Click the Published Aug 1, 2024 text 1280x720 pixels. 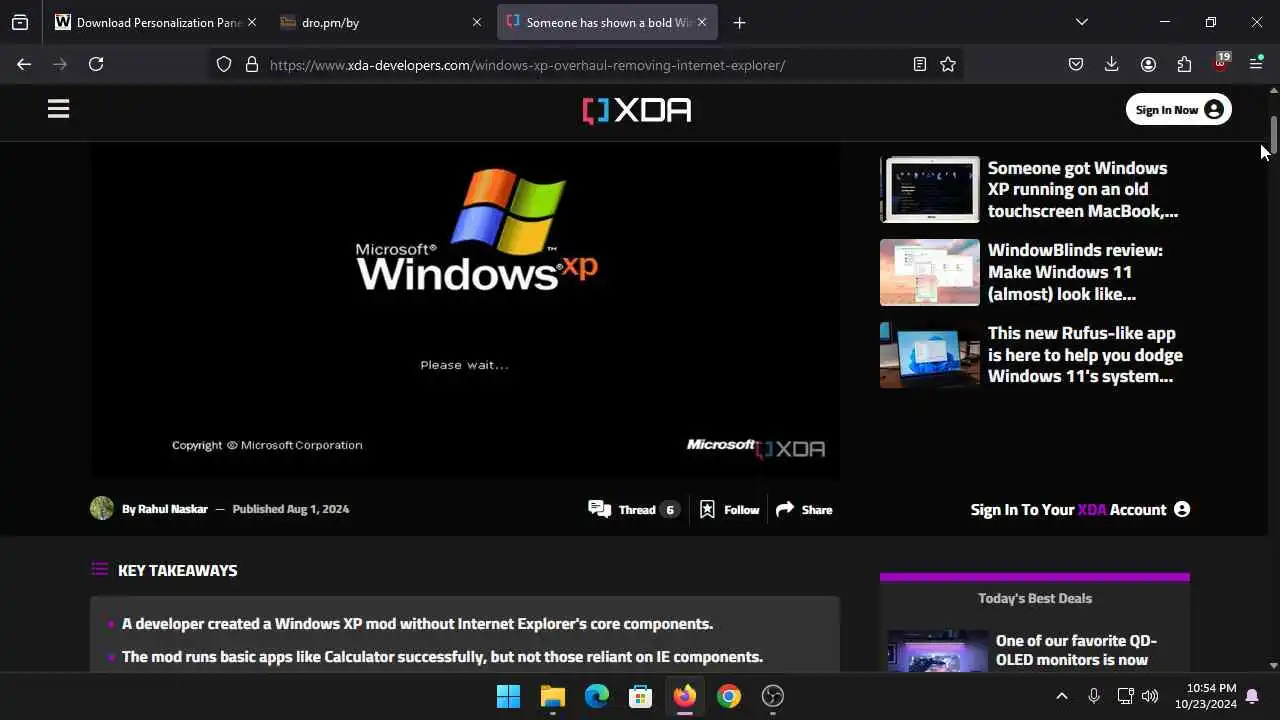coord(291,509)
